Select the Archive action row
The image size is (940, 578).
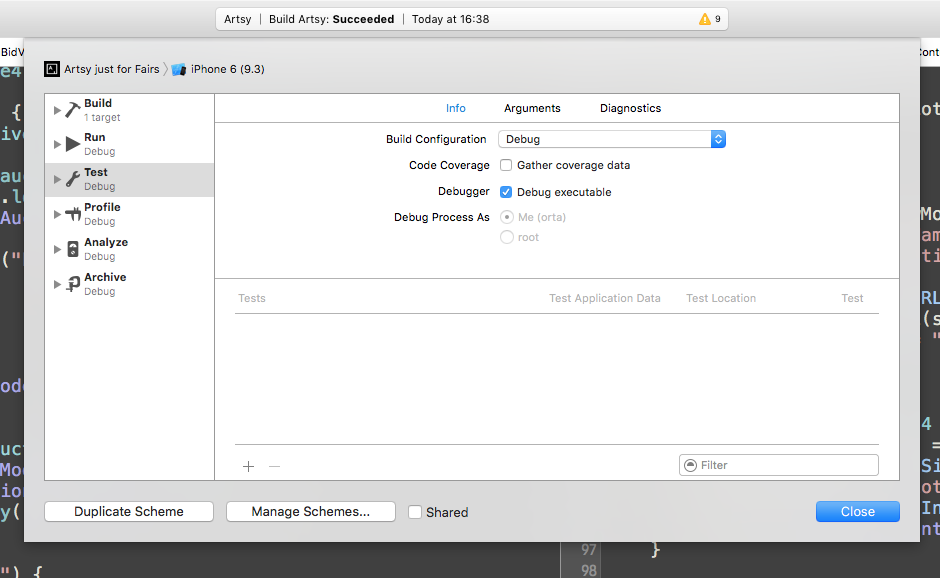point(129,284)
